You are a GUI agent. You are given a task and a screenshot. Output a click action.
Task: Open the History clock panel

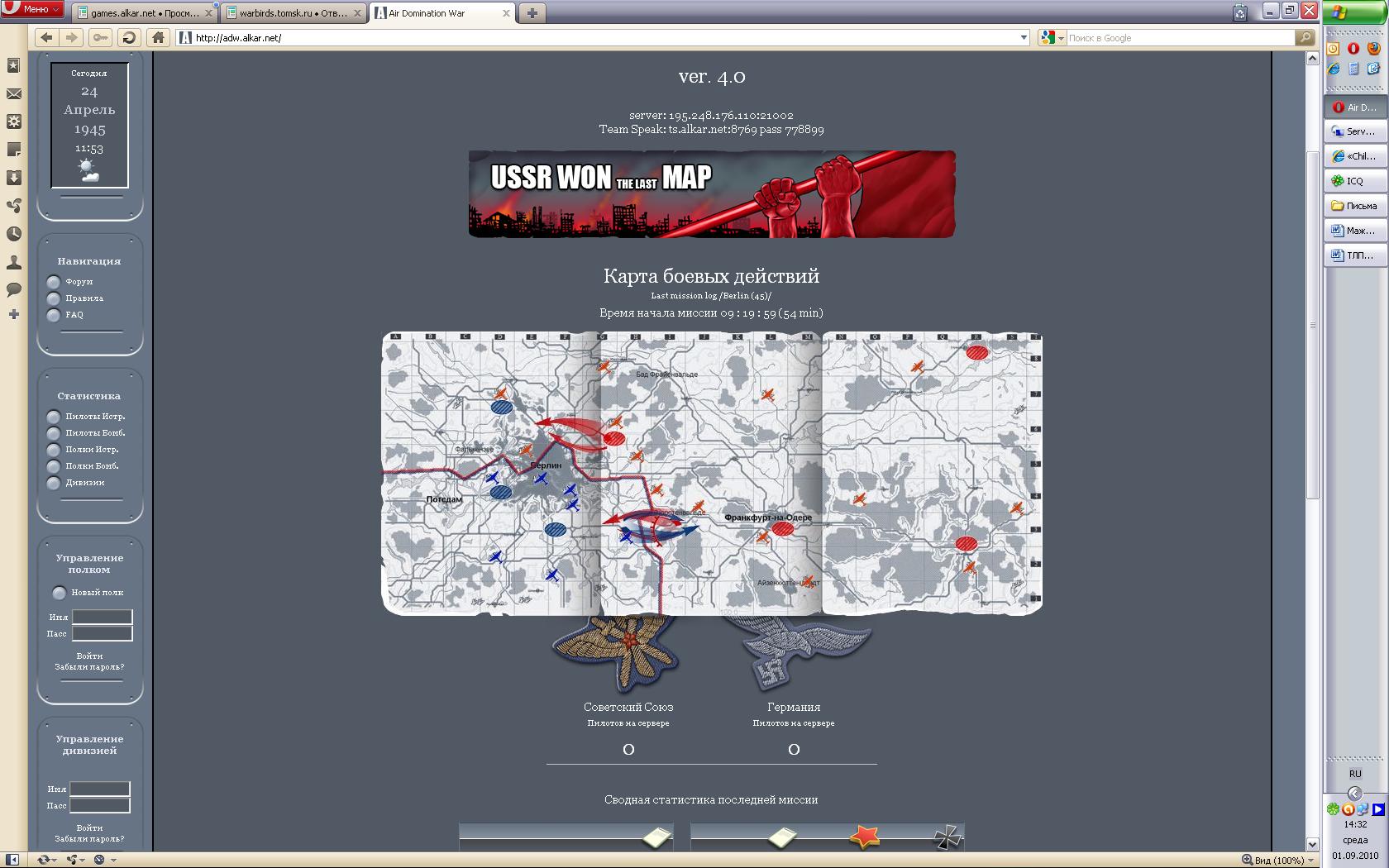click(13, 234)
